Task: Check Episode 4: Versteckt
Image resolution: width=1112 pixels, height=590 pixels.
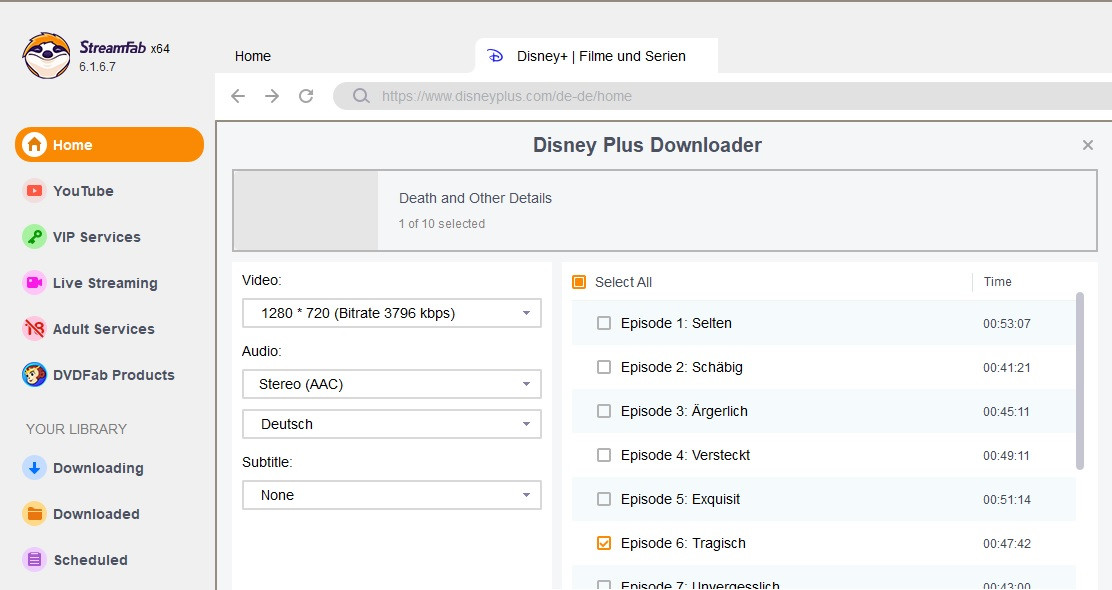Action: click(x=604, y=455)
